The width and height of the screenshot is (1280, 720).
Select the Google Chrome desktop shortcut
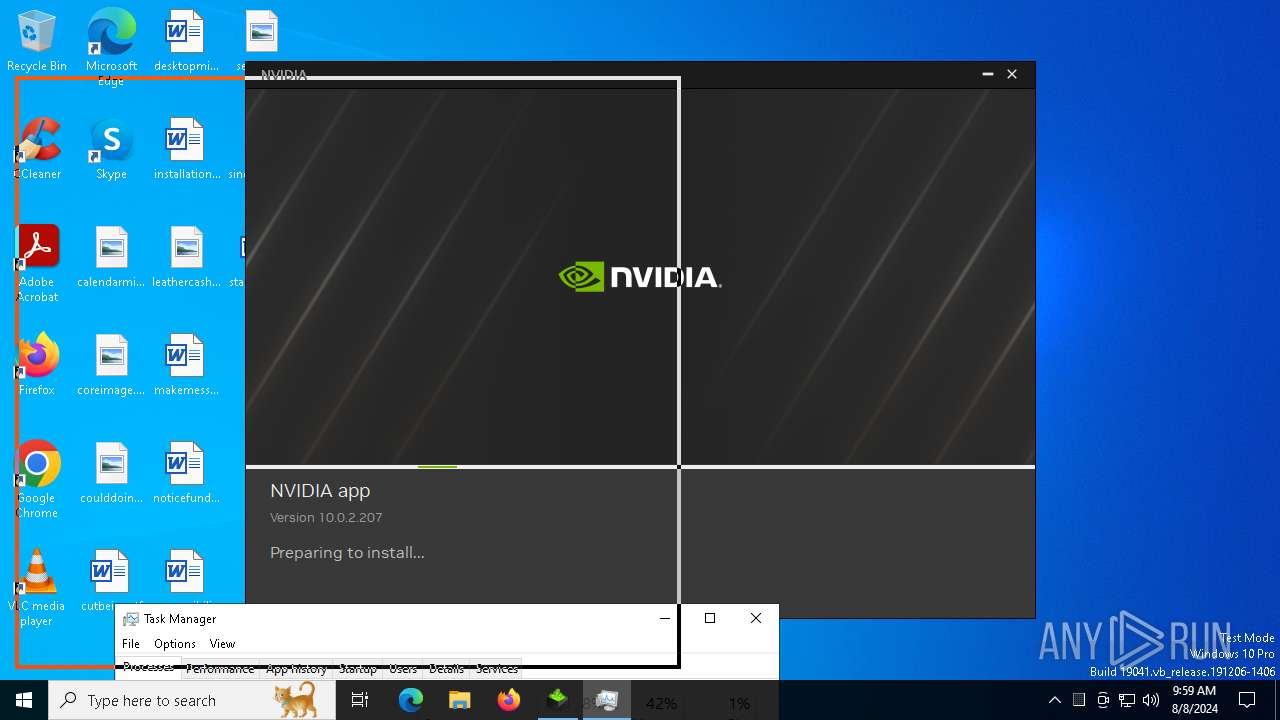37,480
